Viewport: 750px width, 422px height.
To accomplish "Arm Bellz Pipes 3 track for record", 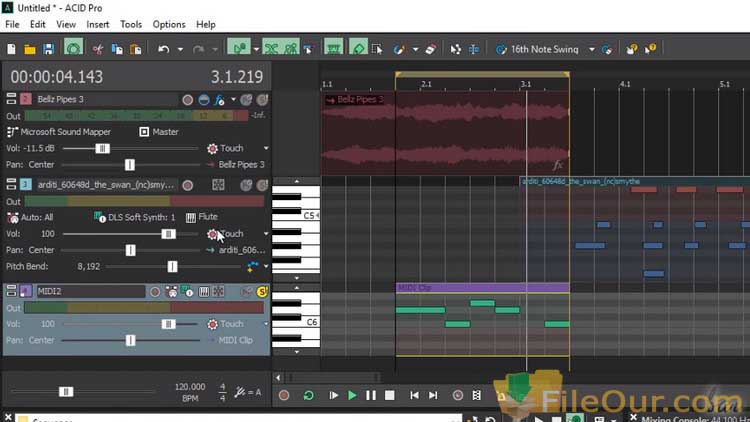I will [x=188, y=100].
